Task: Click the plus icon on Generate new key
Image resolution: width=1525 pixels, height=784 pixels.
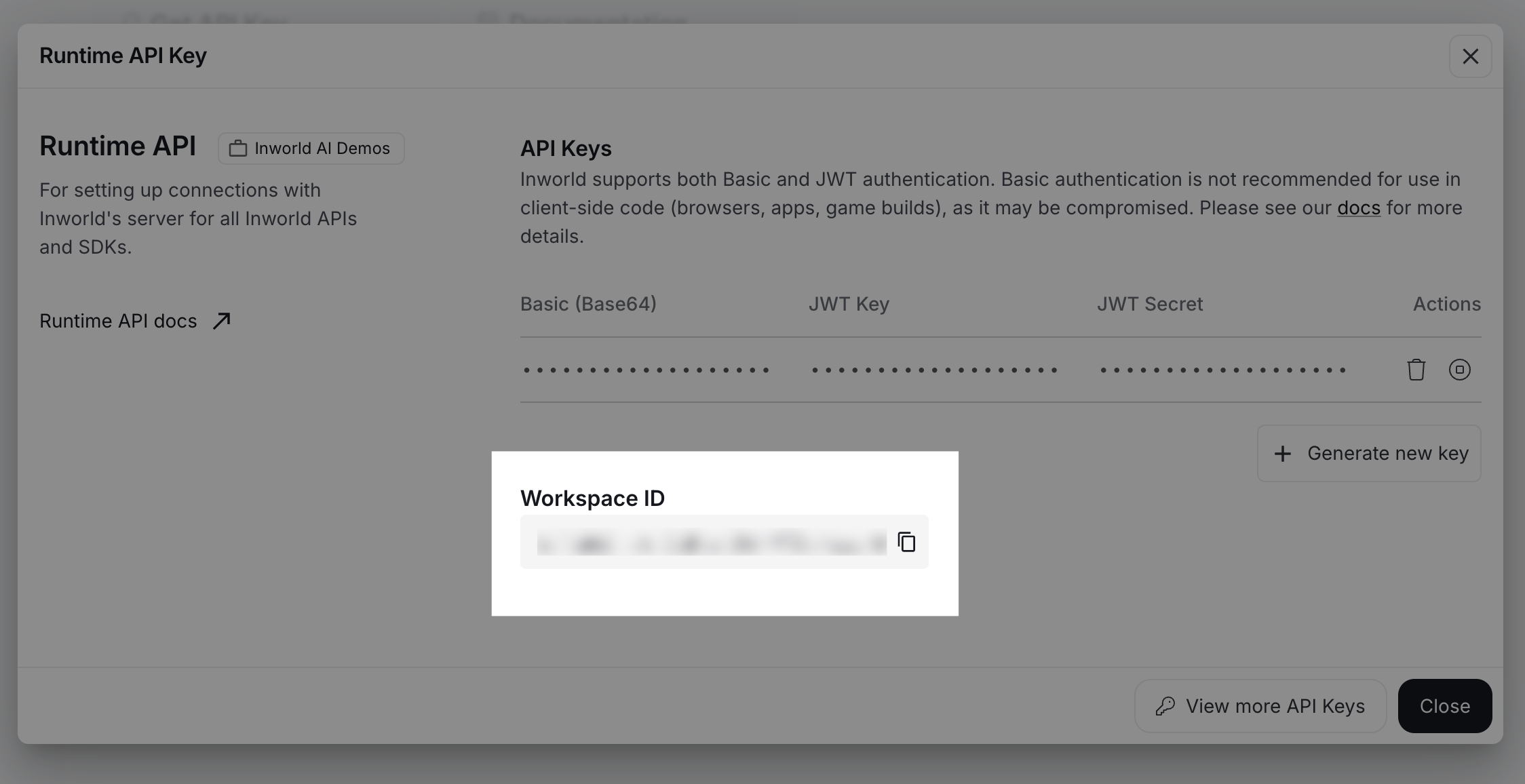Action: click(x=1283, y=453)
